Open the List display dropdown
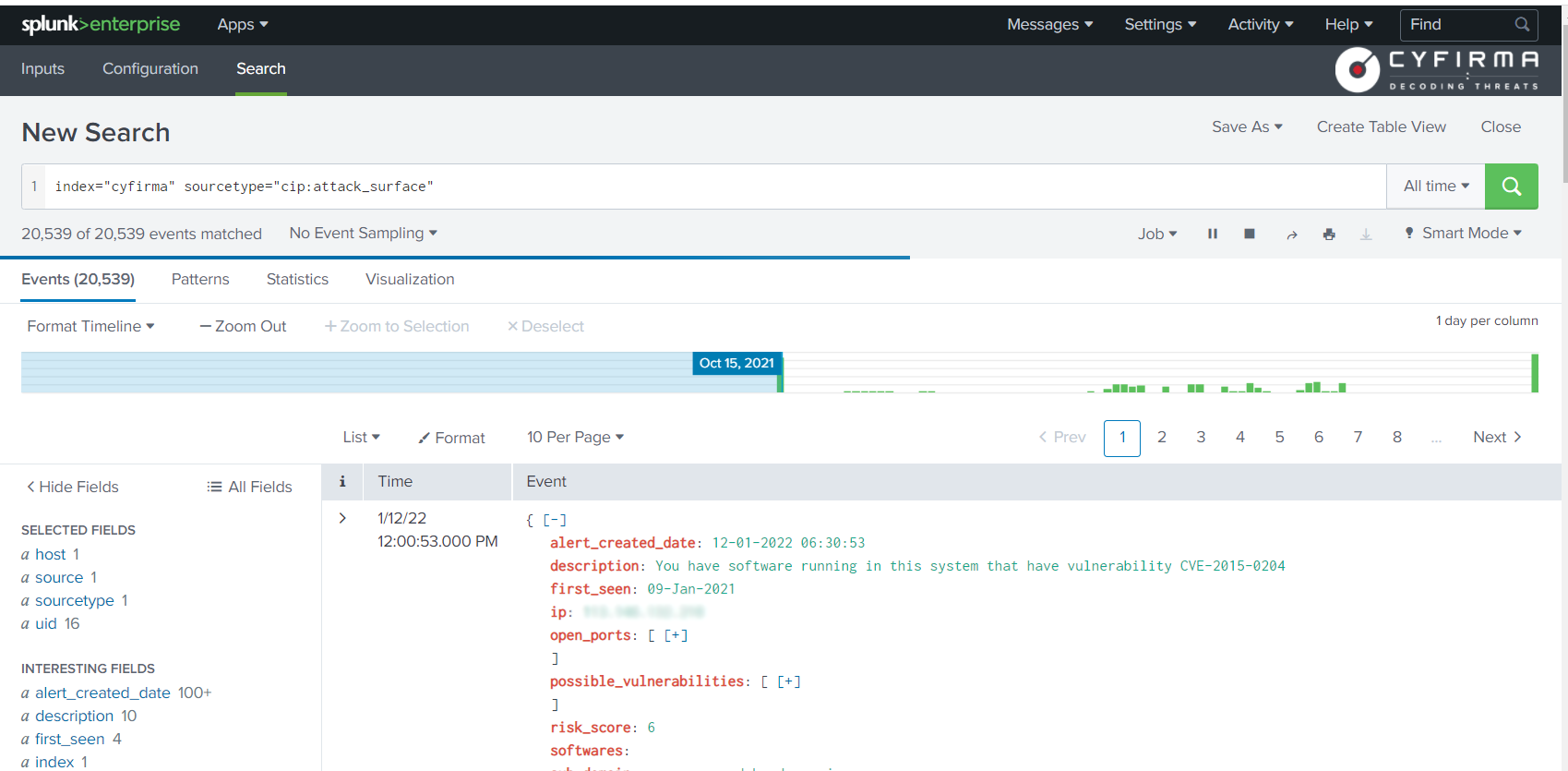 click(361, 438)
